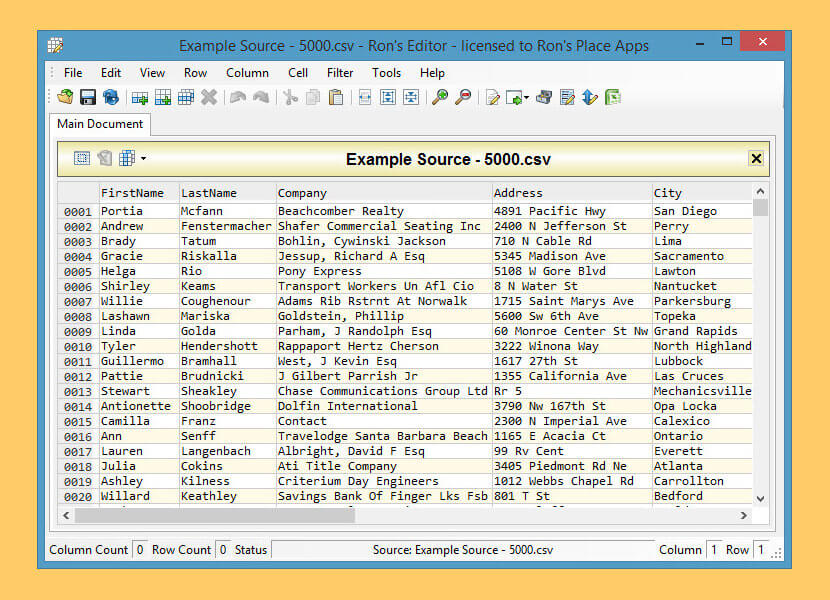Click the blue up-down arrow sort icon
This screenshot has height=600, width=830.
point(590,97)
